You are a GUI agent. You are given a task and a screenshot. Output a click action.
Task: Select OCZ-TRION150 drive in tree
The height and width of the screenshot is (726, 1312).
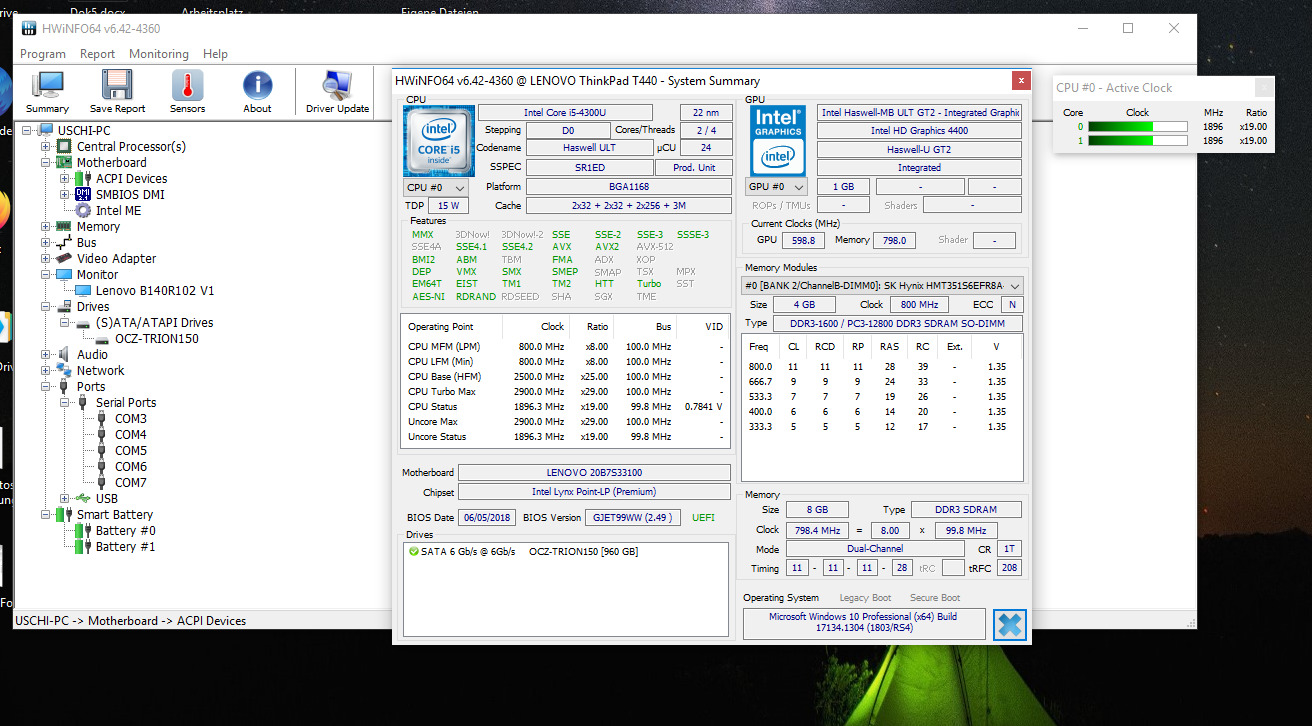click(156, 339)
